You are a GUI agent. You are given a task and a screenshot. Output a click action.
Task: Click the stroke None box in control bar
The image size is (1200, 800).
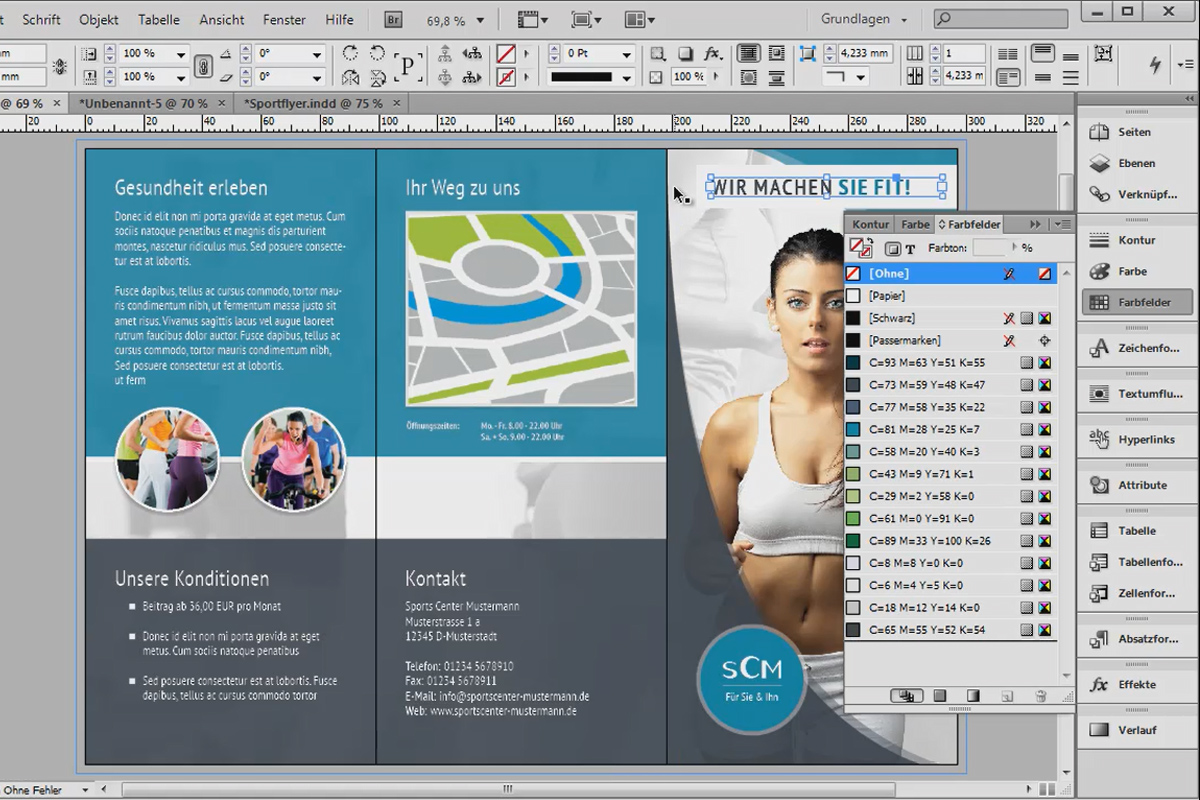(507, 77)
